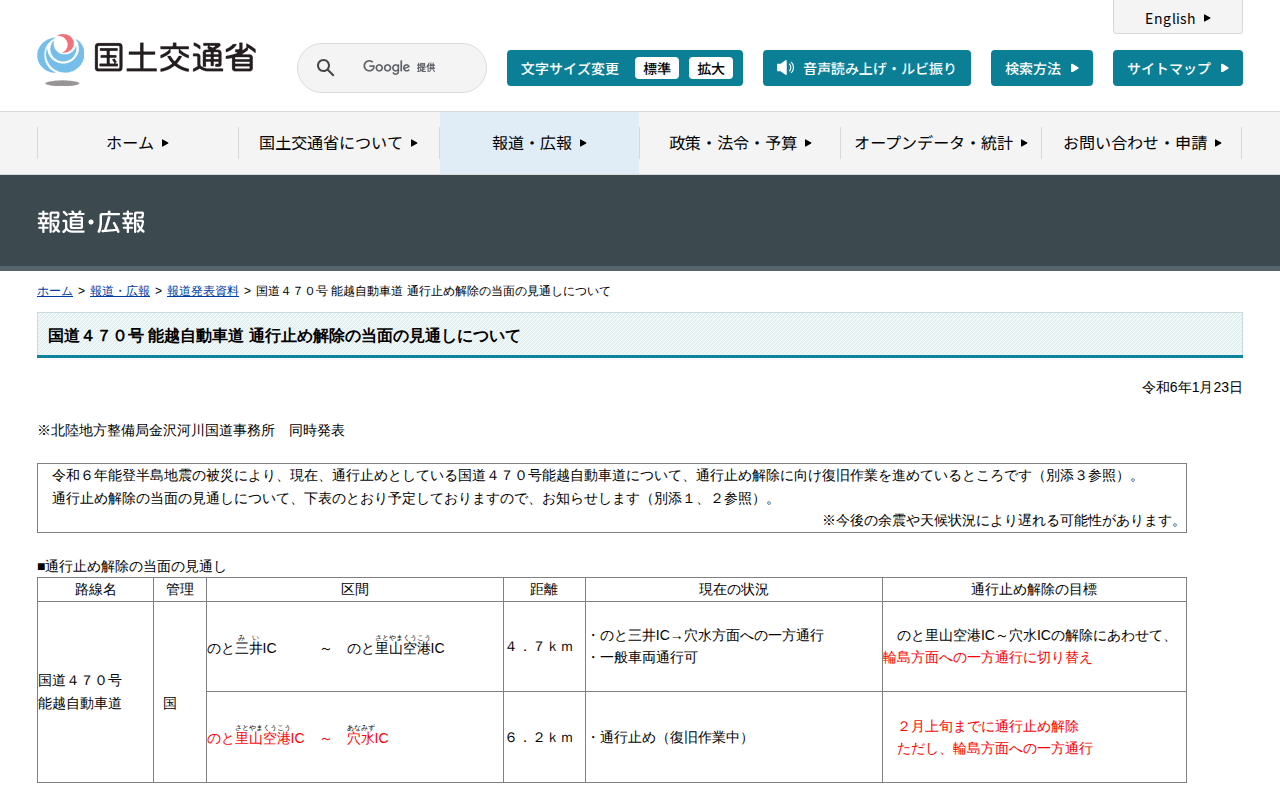This screenshot has width=1280, height=800.
Task: Click the arrow icon beside サイトマップ
Action: click(1224, 68)
